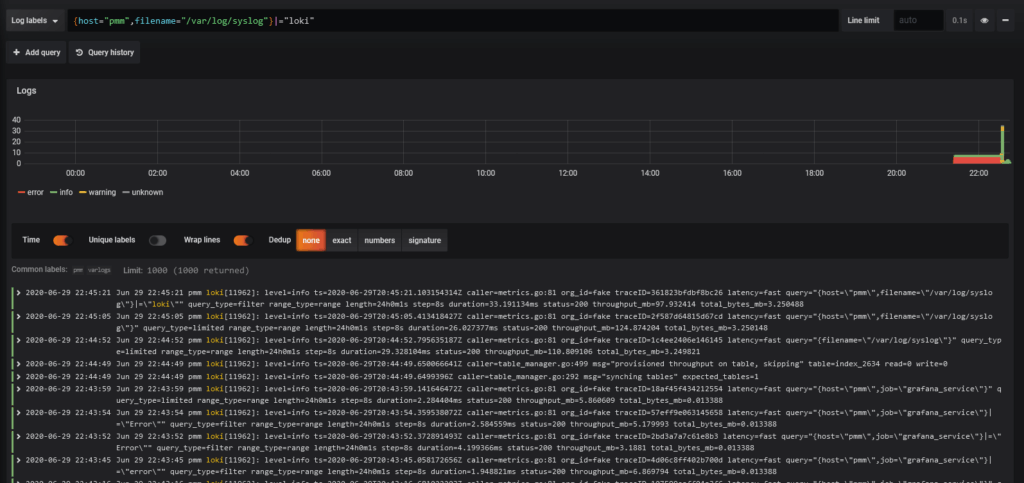Enable the Unique labels toggle
Screen dimensions: 1024x483
click(157, 240)
